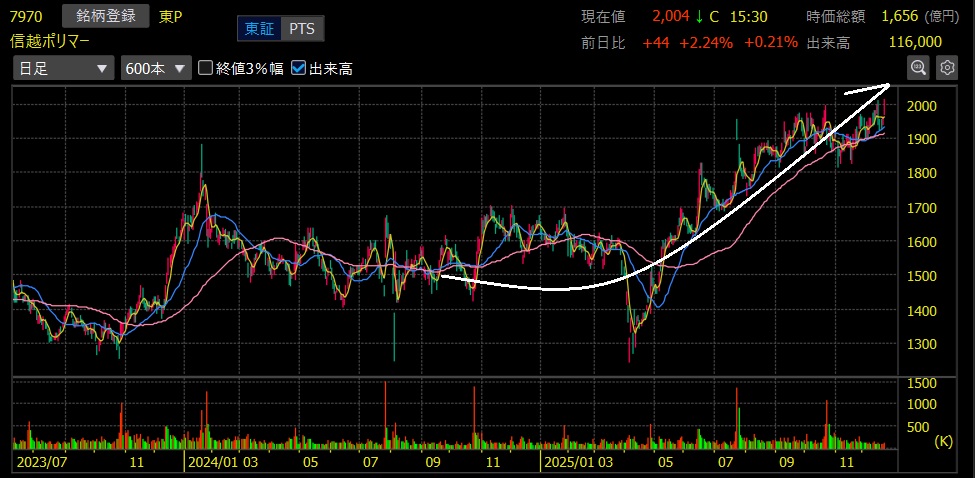The height and width of the screenshot is (478, 975).
Task: Switch to the 東証 tab
Action: click(259, 29)
